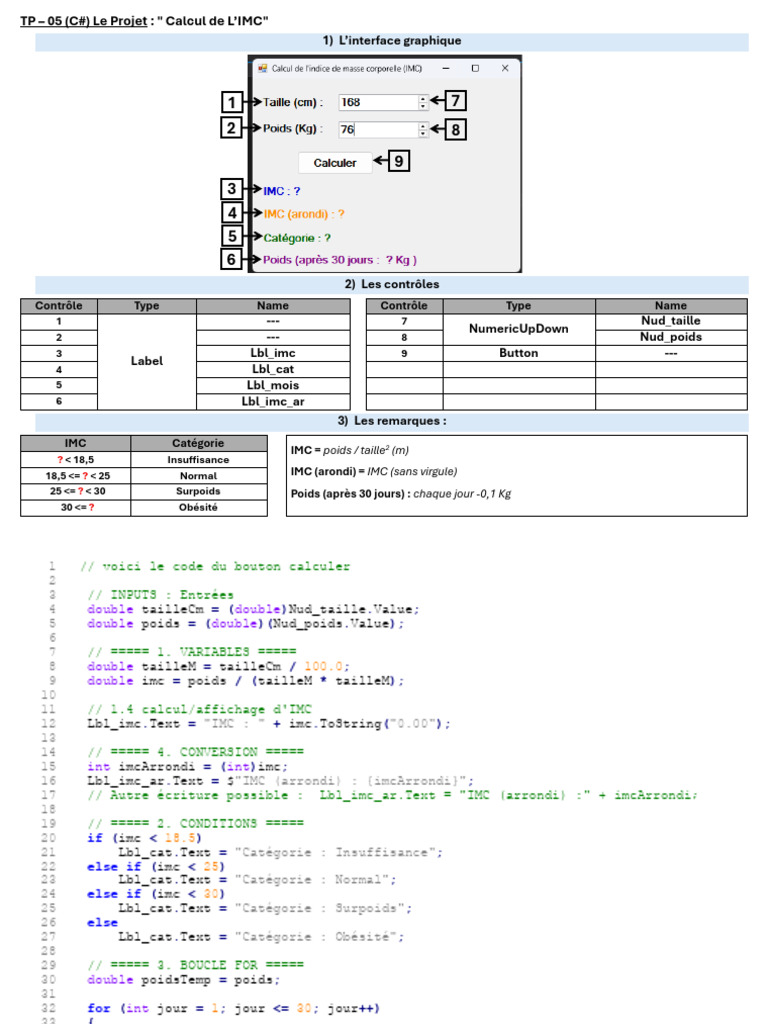
Task: Click the 'Lbl_imc' name cell
Action: tap(273, 353)
